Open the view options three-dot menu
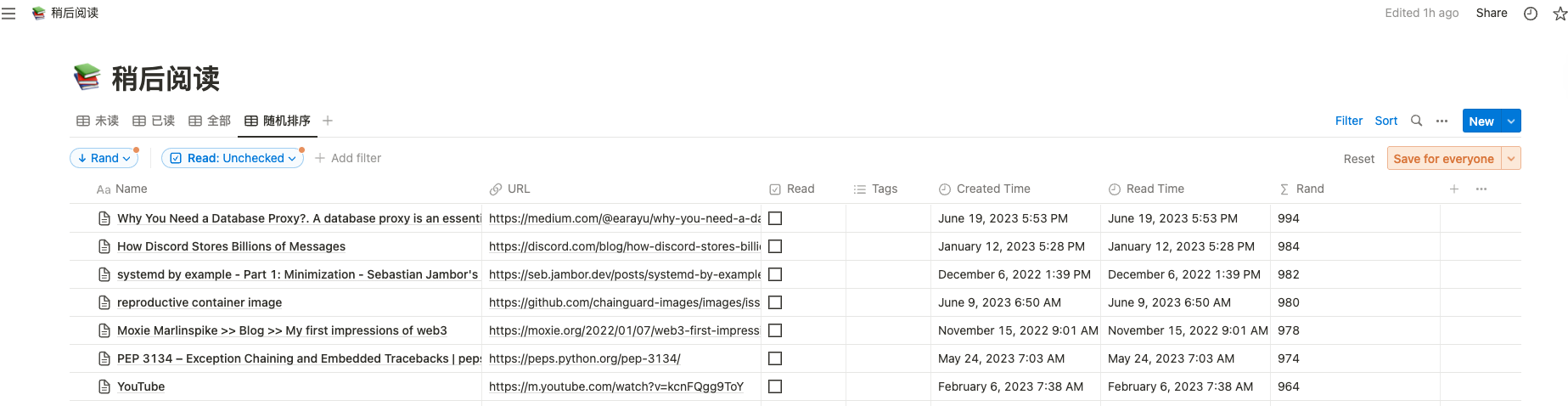Image resolution: width=1568 pixels, height=406 pixels. (x=1442, y=121)
